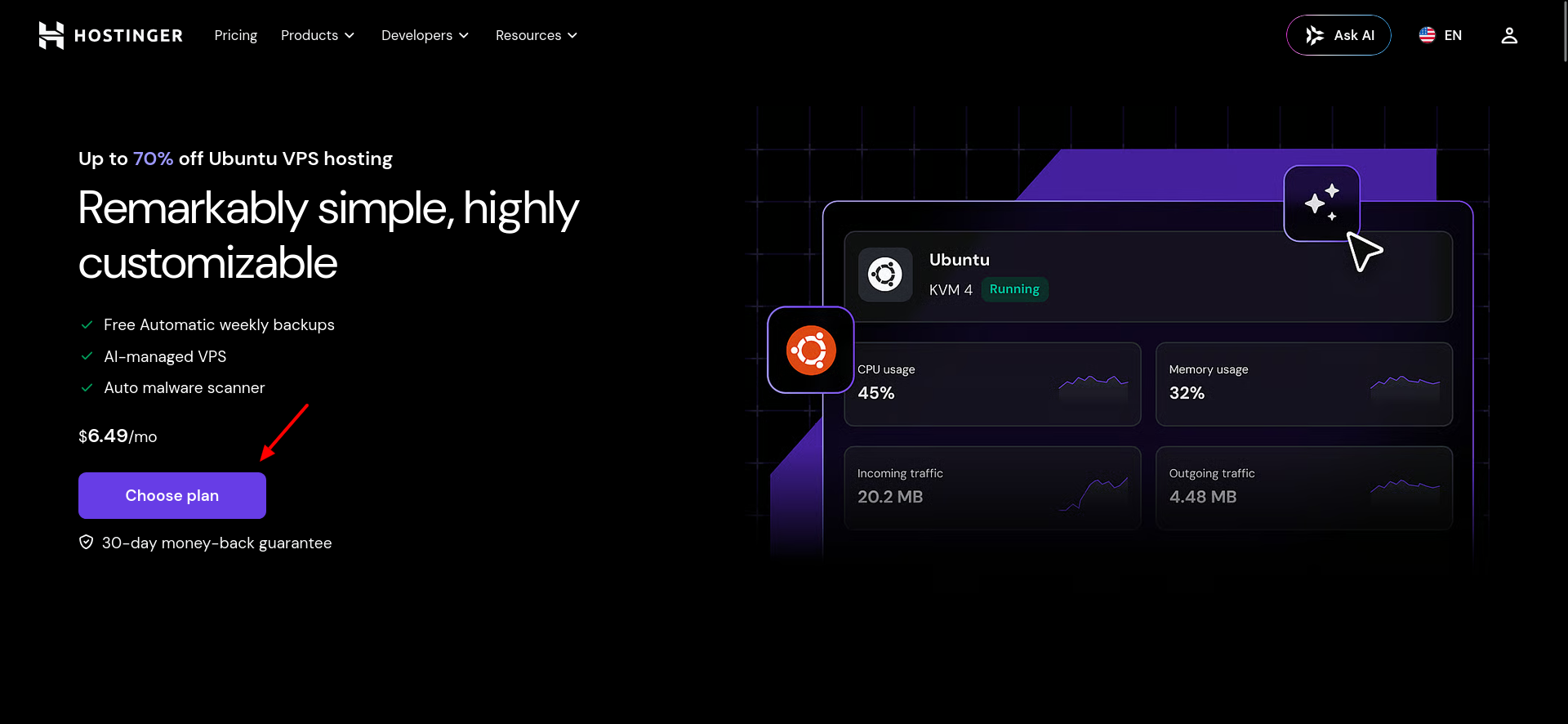Click the Ask AI sparkle icon
Viewport: 1568px width, 724px height.
[x=1314, y=35]
